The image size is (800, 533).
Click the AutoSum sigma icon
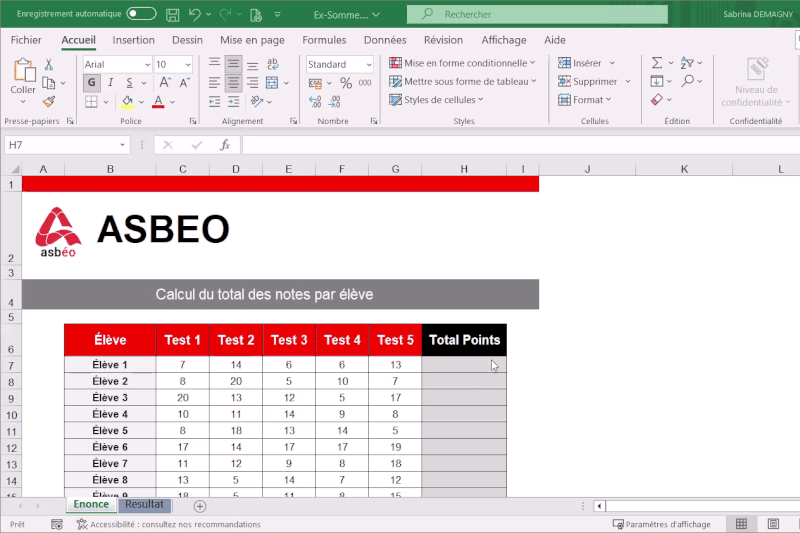657,63
